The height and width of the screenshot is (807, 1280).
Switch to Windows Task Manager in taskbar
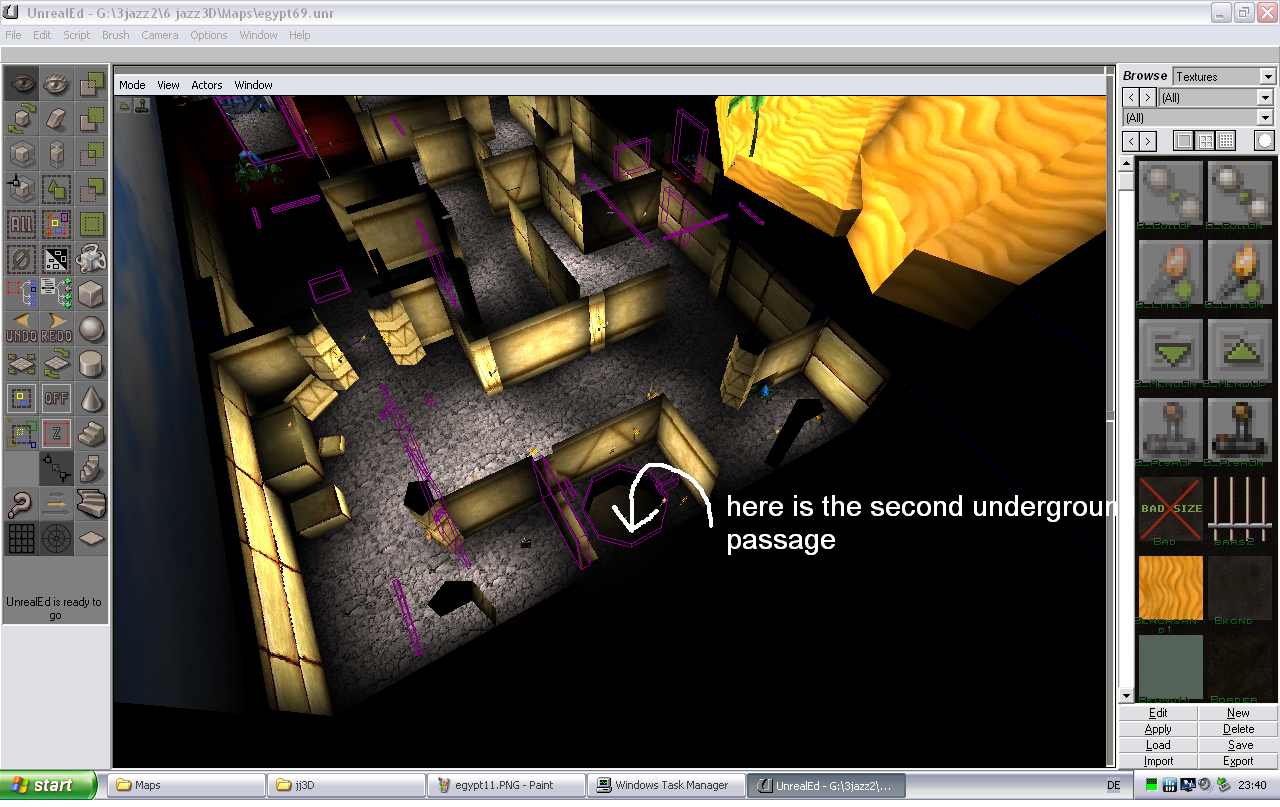click(666, 785)
